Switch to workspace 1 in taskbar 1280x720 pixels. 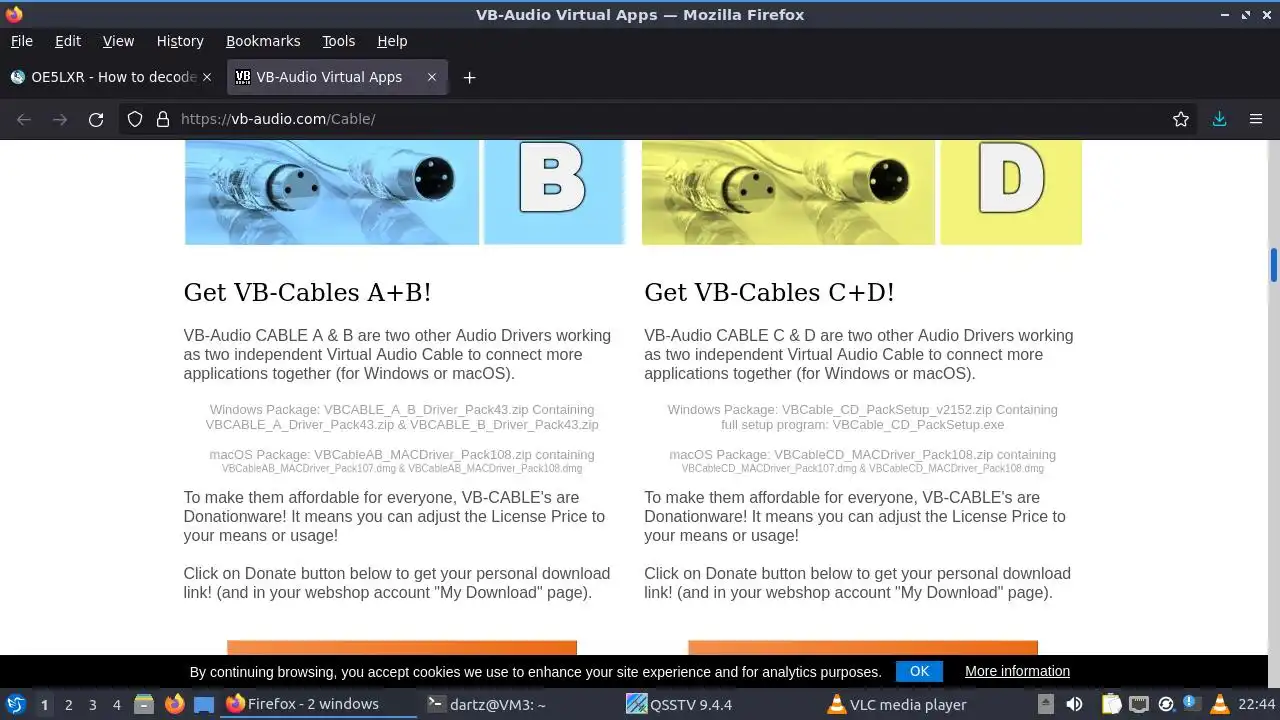click(44, 705)
